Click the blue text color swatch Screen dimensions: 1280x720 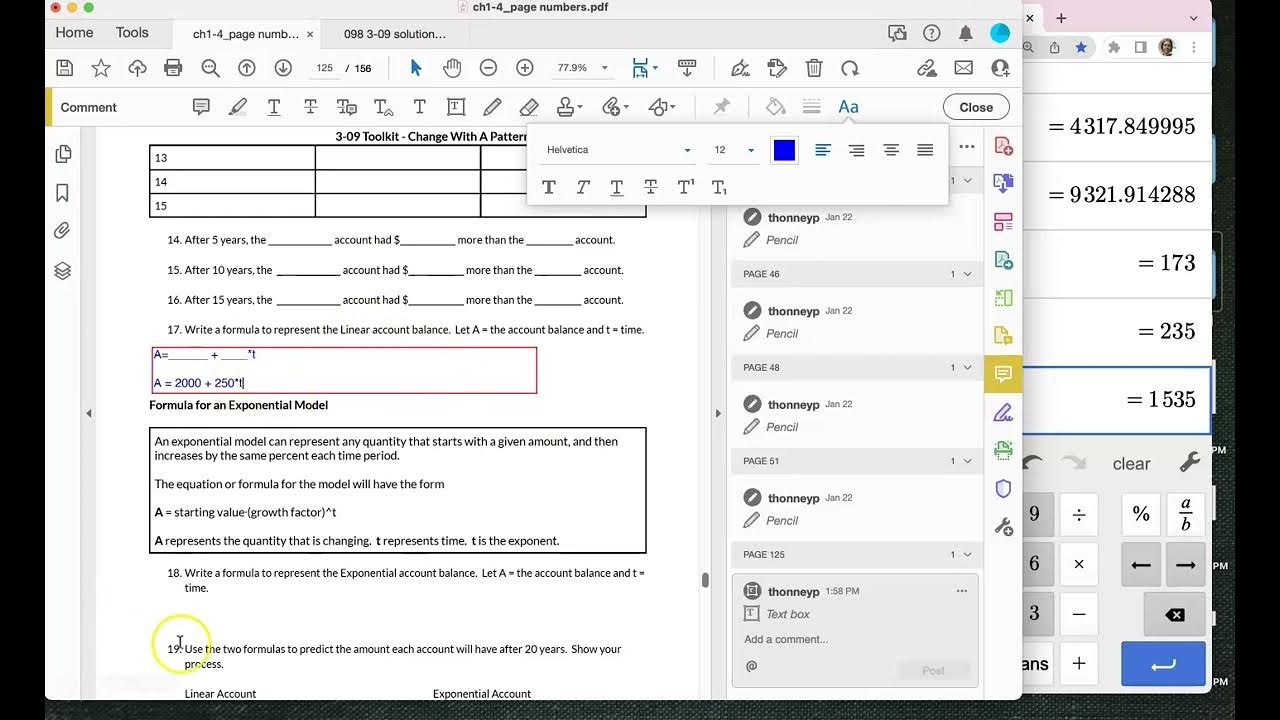click(x=784, y=150)
